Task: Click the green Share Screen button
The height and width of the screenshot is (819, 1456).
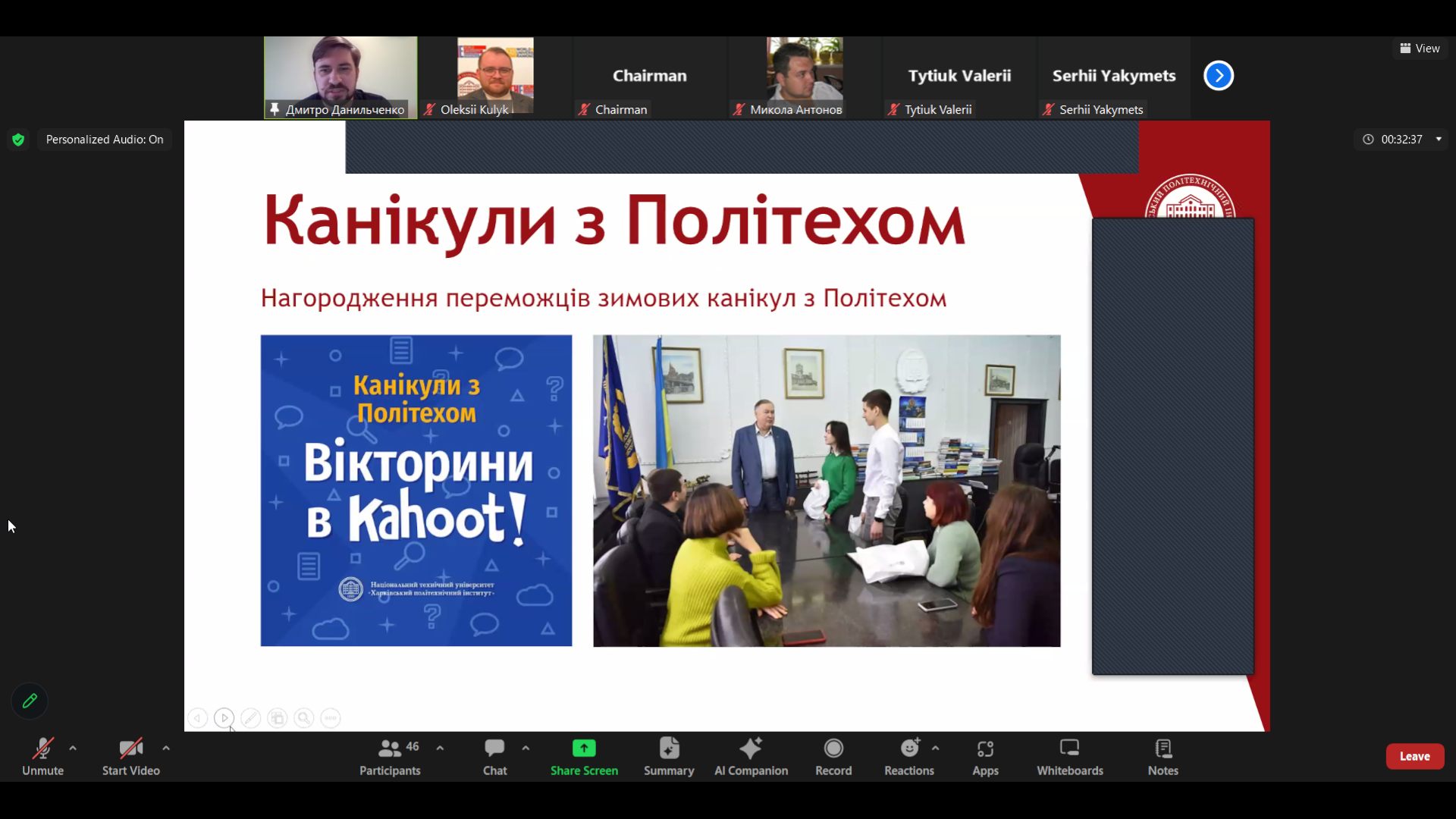Action: (x=584, y=756)
